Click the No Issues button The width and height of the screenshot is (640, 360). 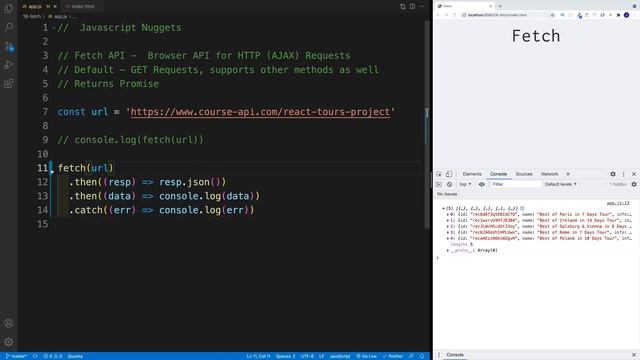[x=447, y=194]
